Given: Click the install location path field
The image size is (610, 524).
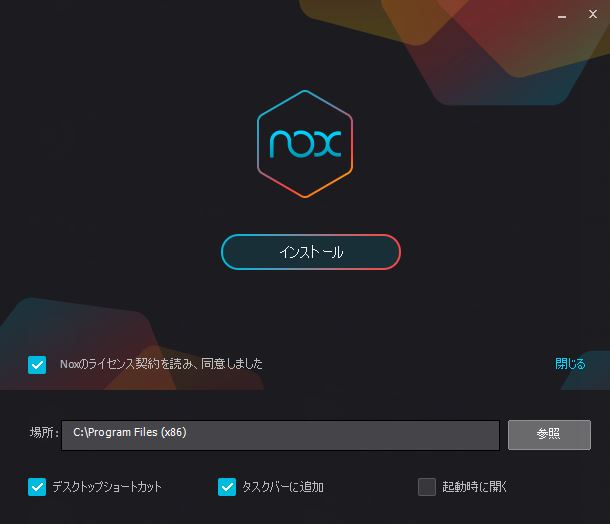Looking at the screenshot, I should [280, 435].
